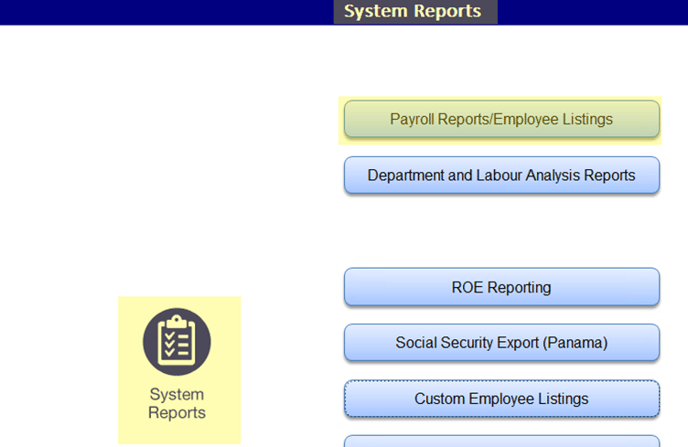Click the System Reports header title
688x447 pixels.
412,12
